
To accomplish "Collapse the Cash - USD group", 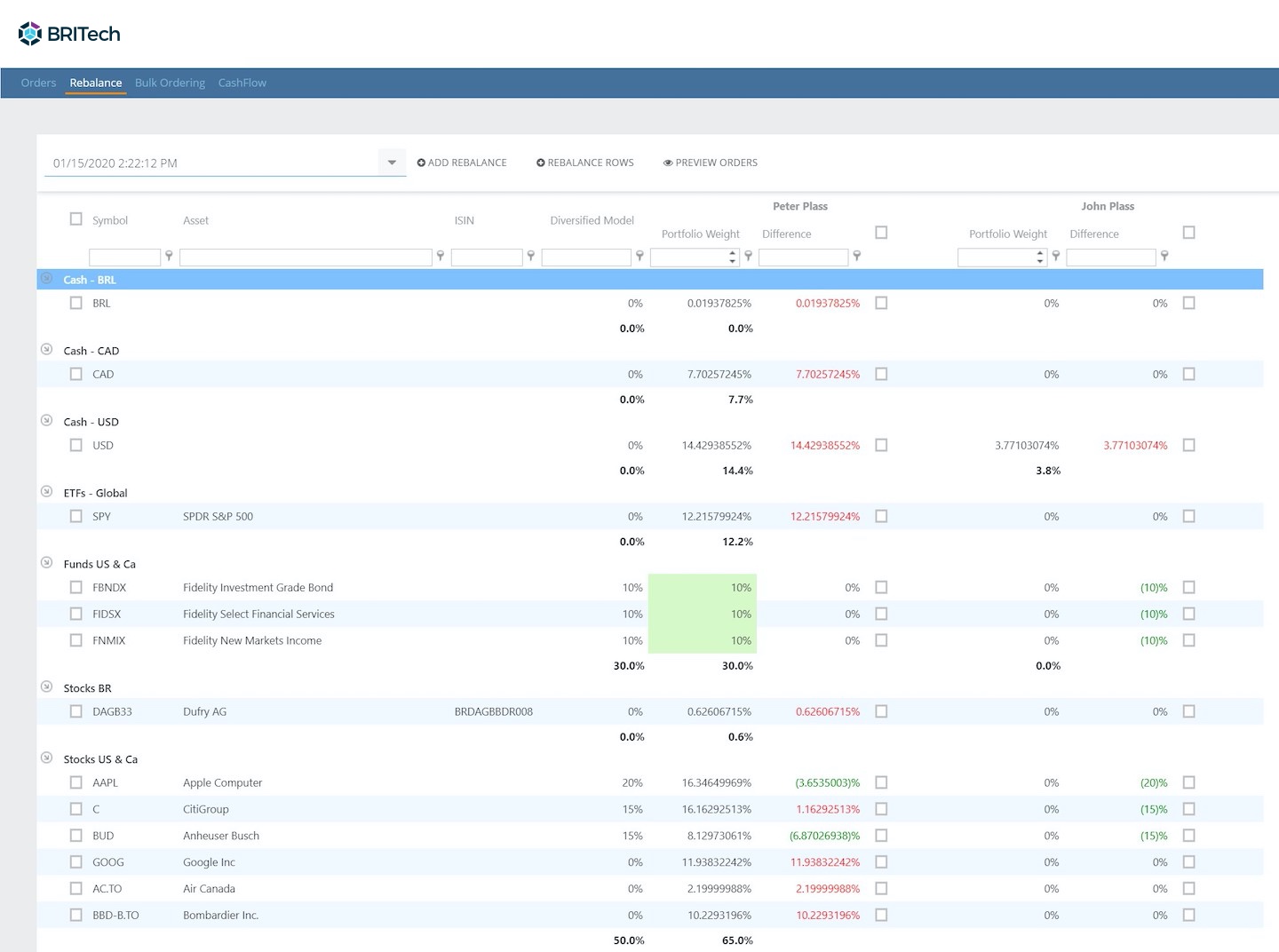I will click(47, 420).
